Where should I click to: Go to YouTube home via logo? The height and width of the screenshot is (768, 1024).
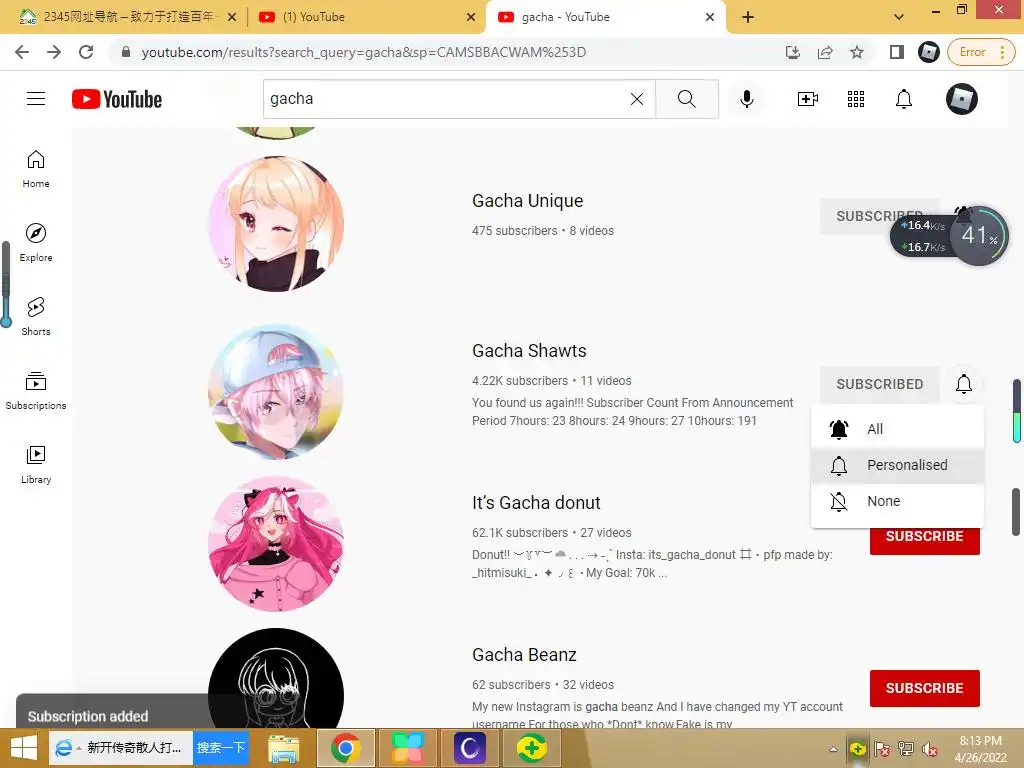(x=117, y=99)
